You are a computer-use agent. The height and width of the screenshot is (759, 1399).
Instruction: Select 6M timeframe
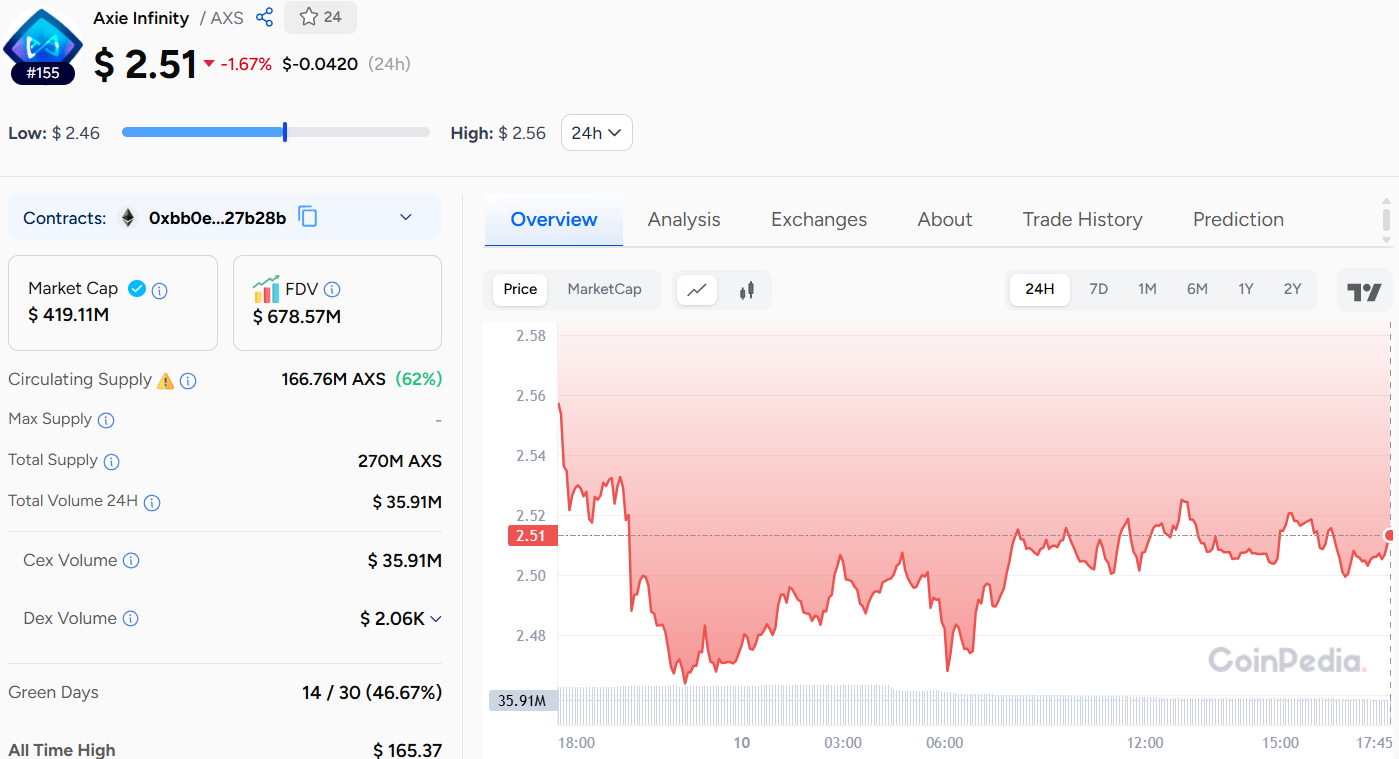click(x=1197, y=289)
